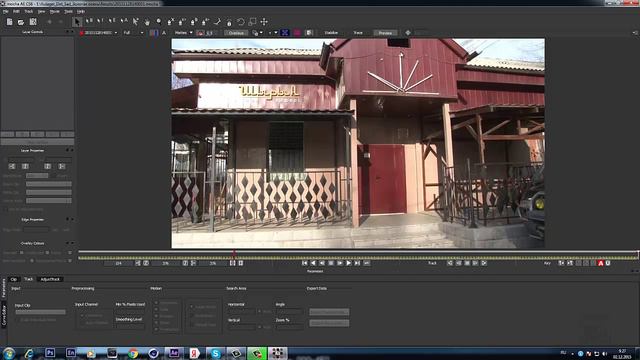640x360 pixels.
Task: Open the Tools menu
Action: pos(69,11)
